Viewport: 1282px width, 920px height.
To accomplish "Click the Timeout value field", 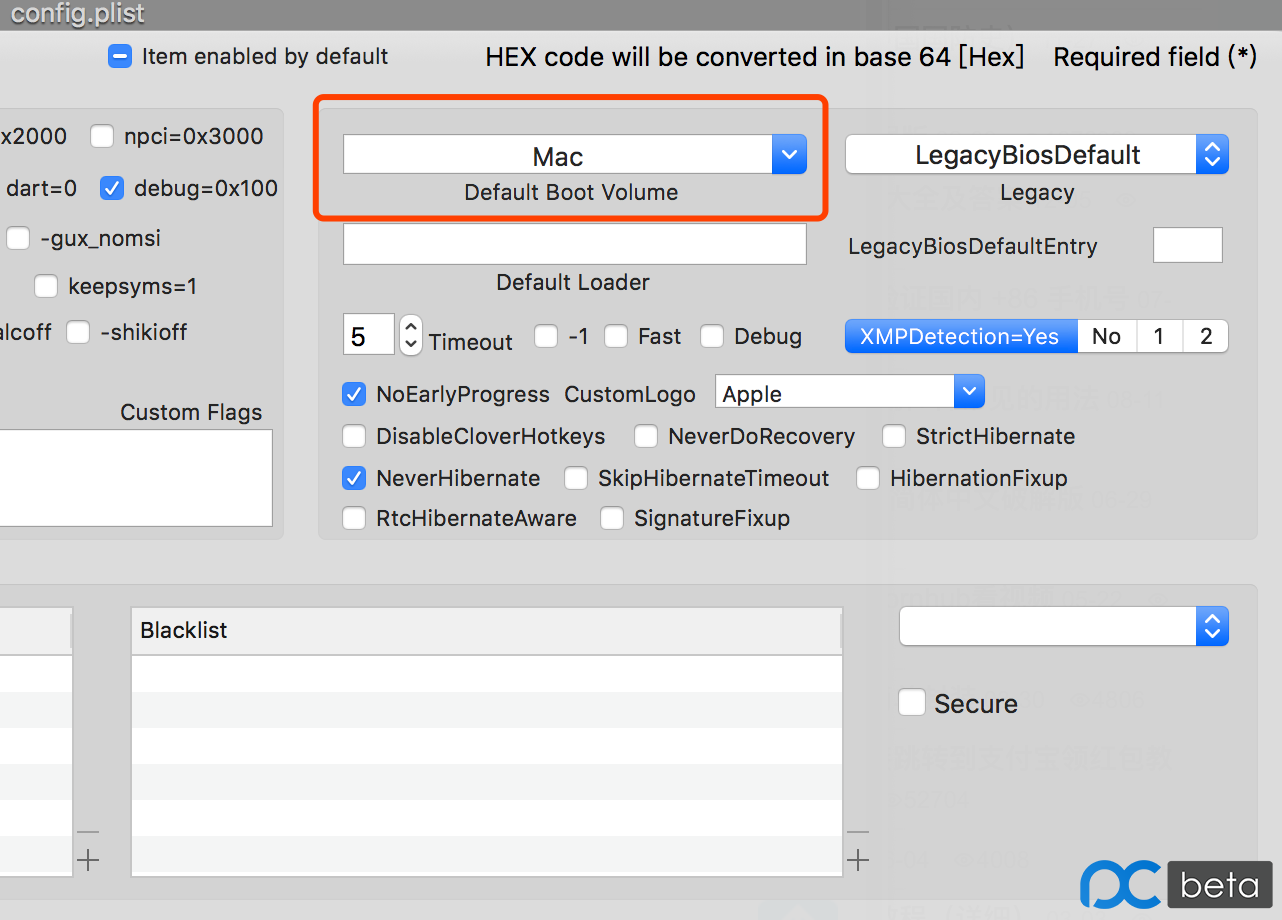I will [369, 335].
